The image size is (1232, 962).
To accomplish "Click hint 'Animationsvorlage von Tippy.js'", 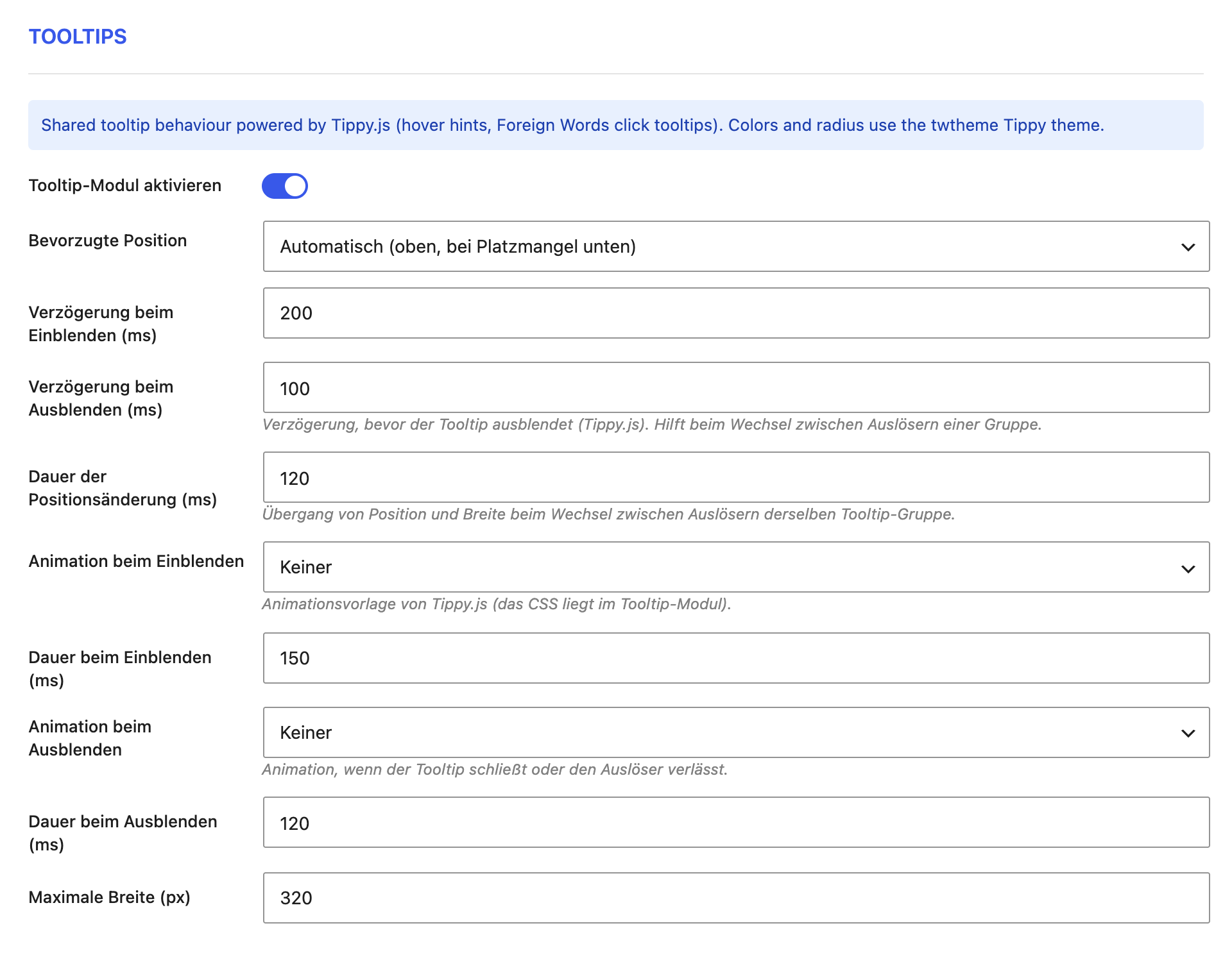I will (x=497, y=604).
